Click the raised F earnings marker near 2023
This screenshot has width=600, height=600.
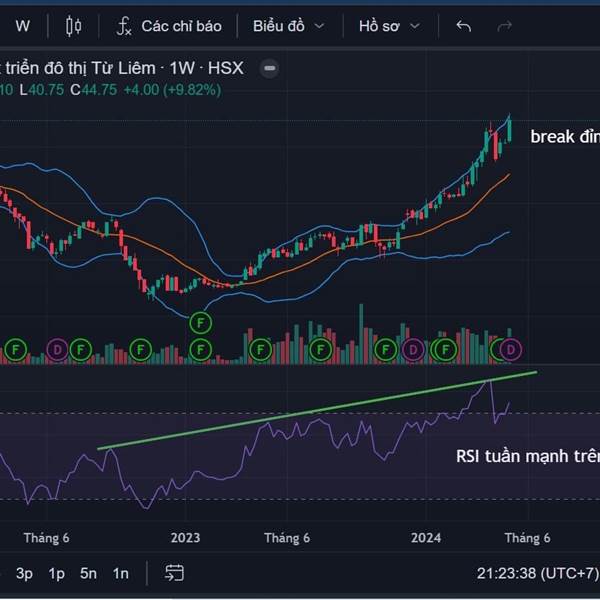coord(201,323)
